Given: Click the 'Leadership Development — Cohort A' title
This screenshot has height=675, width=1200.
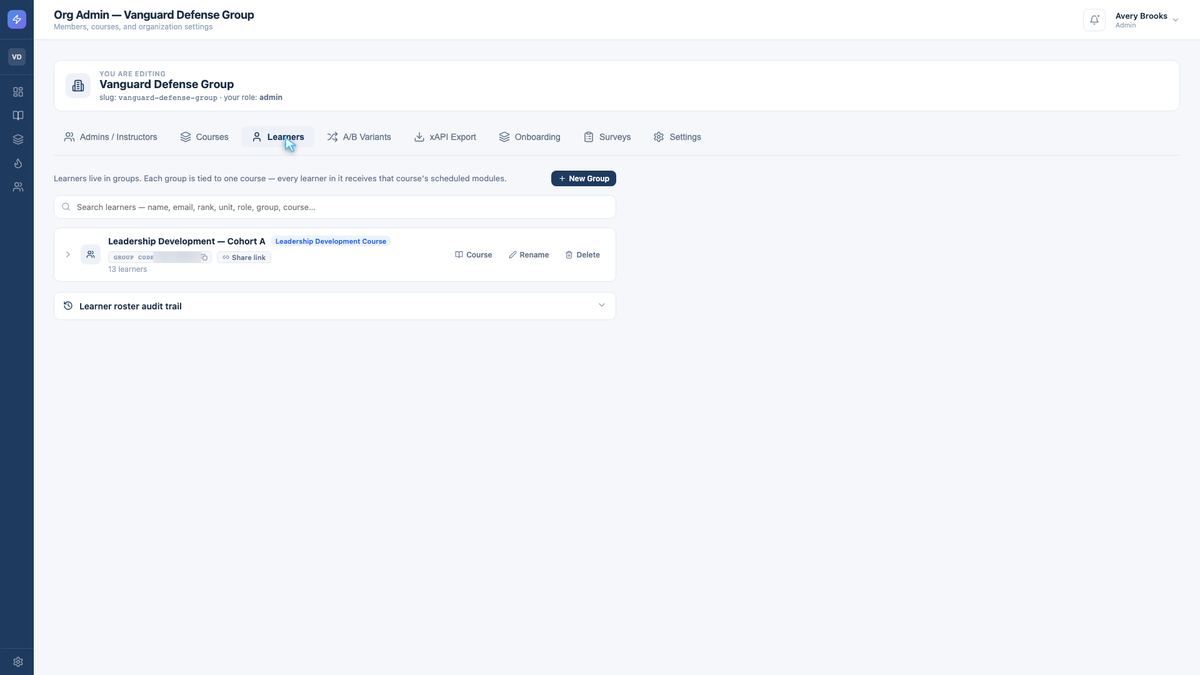Looking at the screenshot, I should point(187,241).
